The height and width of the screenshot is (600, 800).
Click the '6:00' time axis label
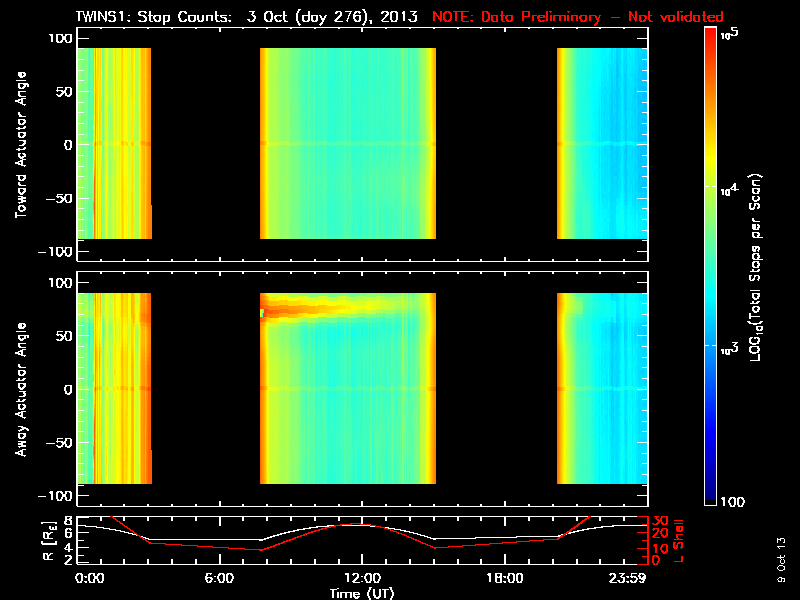219,578
